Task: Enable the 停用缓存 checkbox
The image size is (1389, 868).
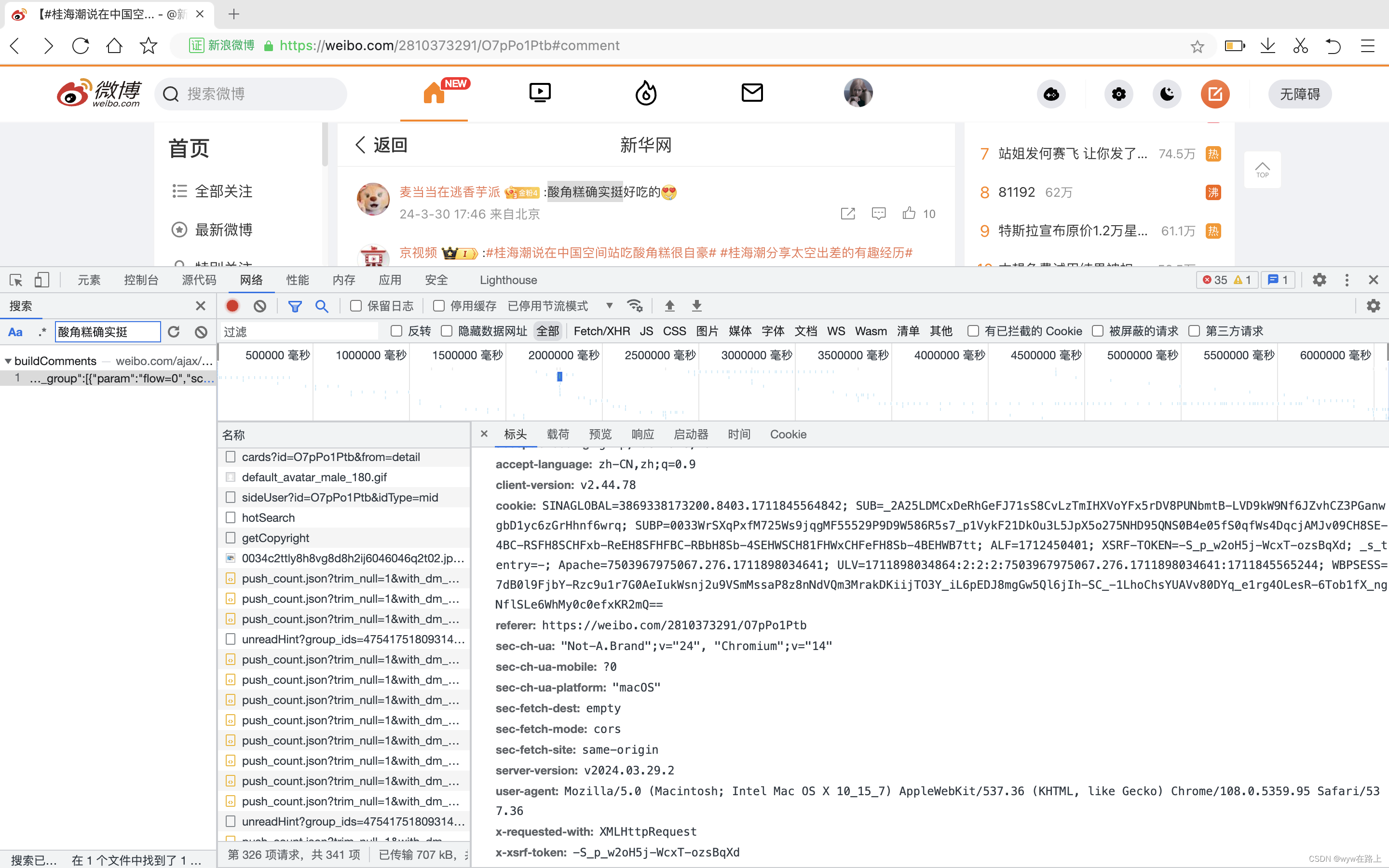Action: click(439, 306)
